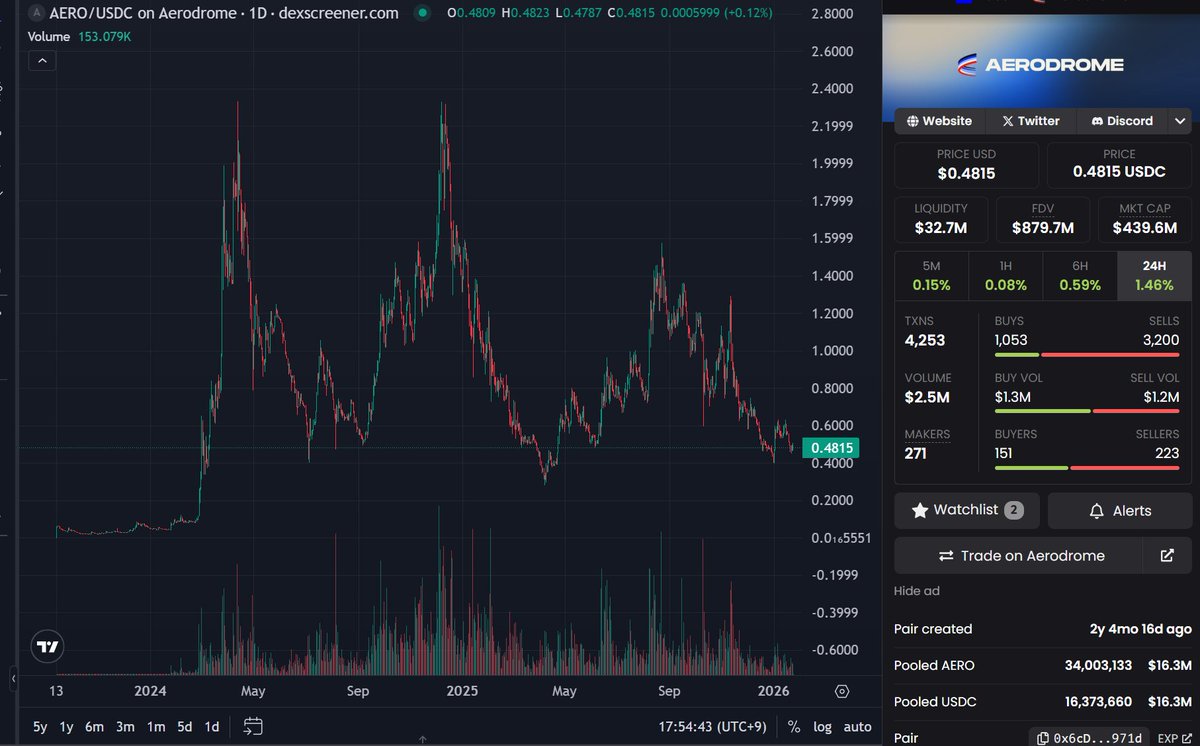Click the MKT CAP $439.6M box
The image size is (1200, 746).
click(1145, 219)
